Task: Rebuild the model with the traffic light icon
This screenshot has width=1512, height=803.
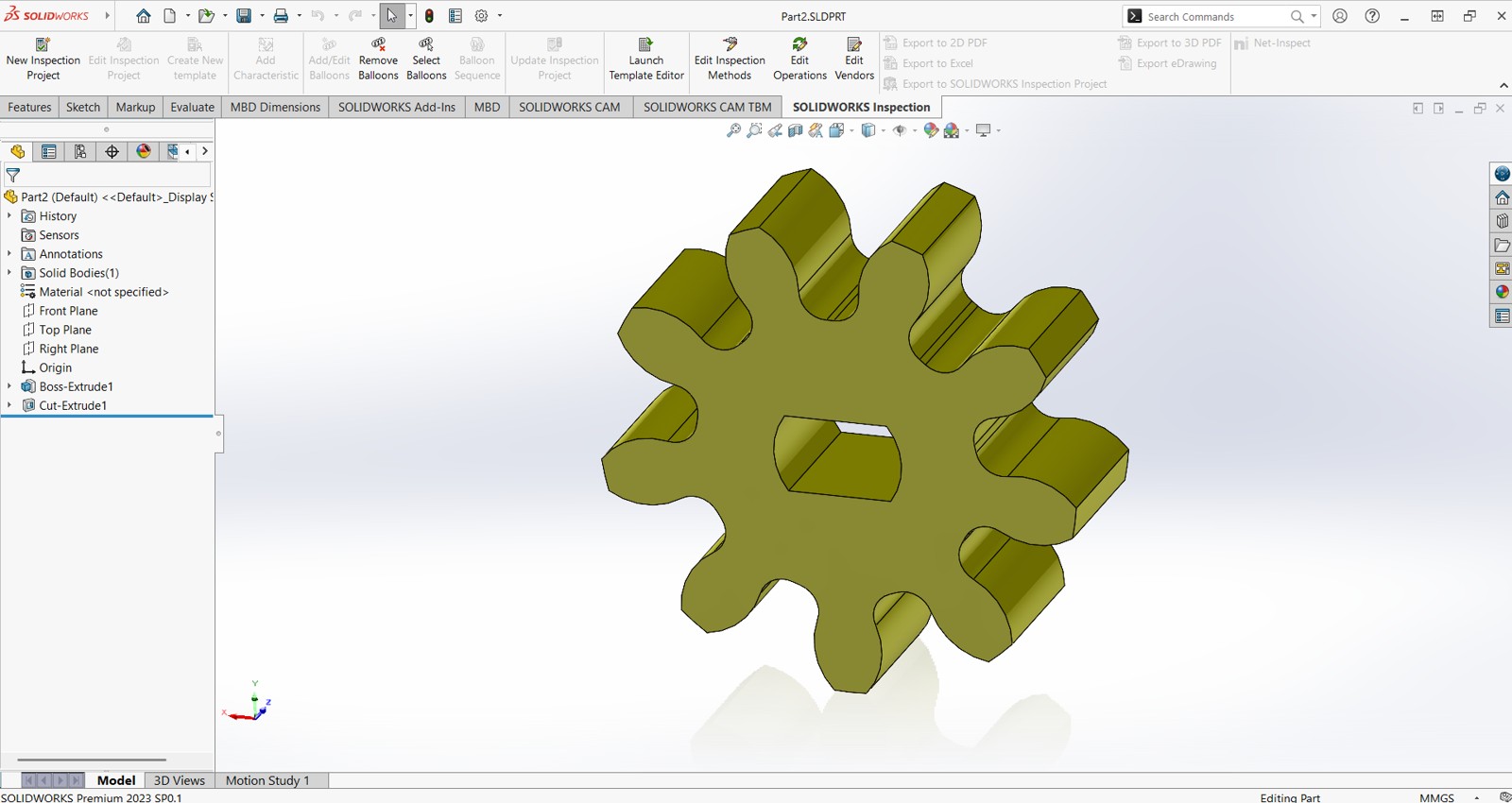Action: [429, 16]
